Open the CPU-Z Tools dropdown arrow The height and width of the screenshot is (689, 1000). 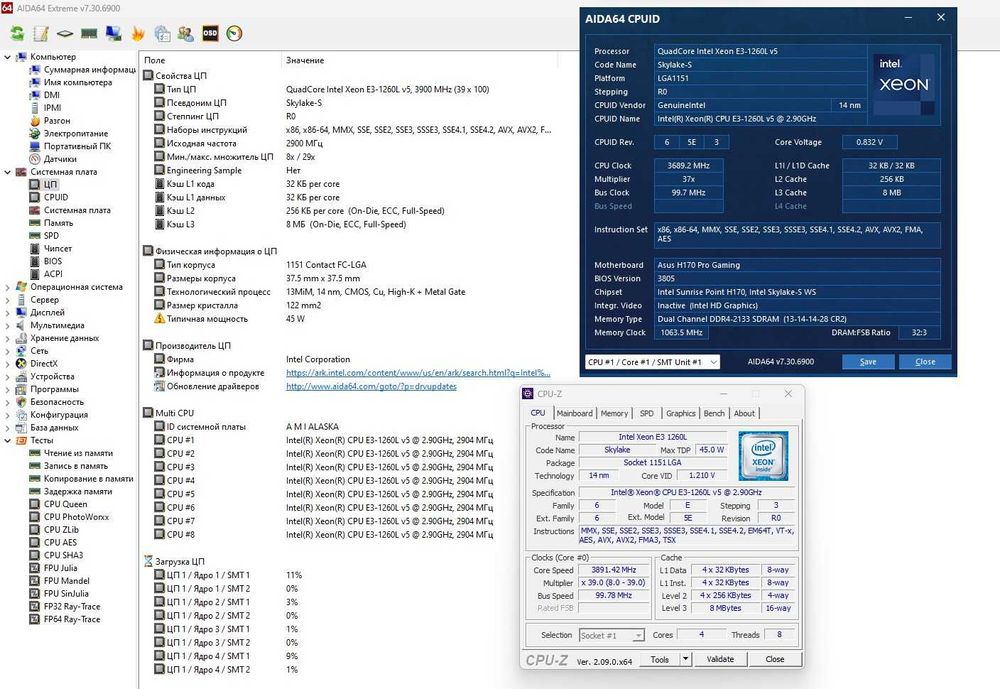[x=686, y=659]
